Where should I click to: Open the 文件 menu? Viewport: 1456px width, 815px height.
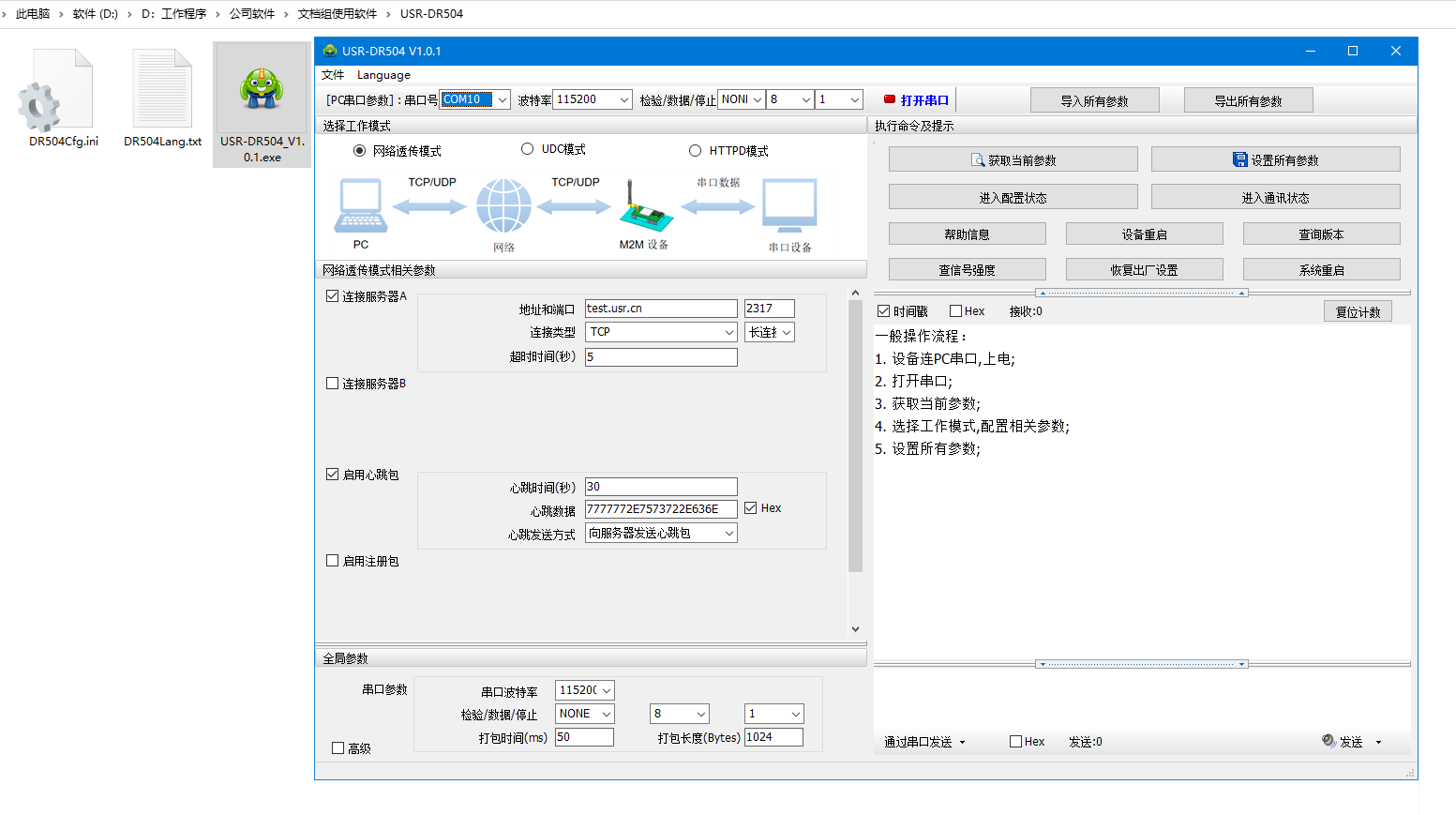click(x=333, y=75)
